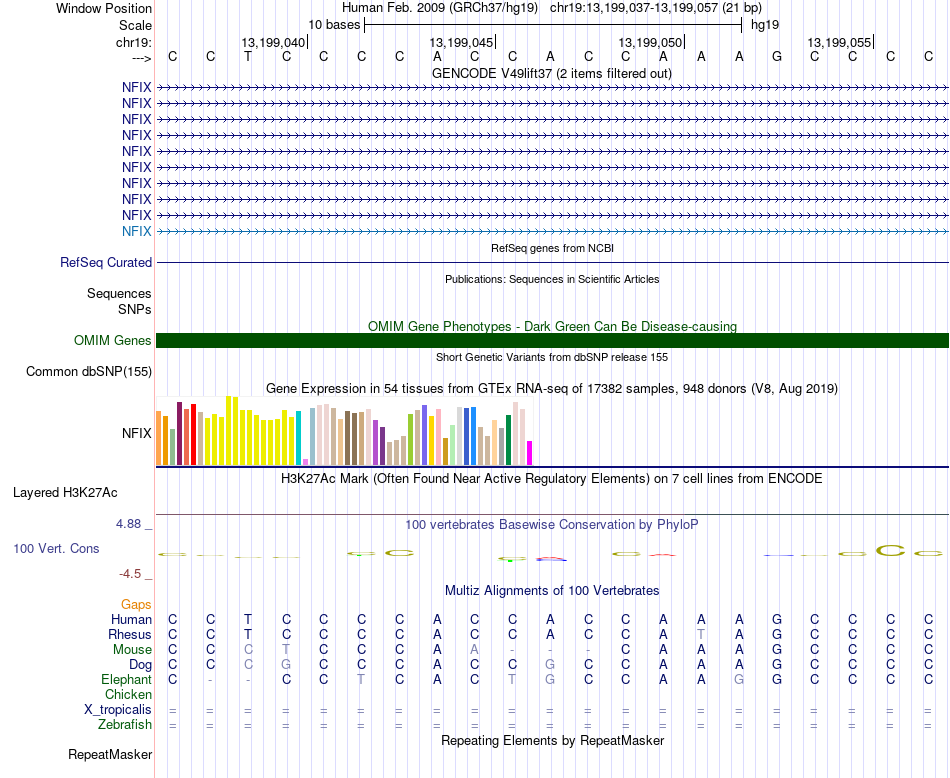This screenshot has height=778, width=950.
Task: Click the Elephant alignment row label
Action: [x=127, y=680]
